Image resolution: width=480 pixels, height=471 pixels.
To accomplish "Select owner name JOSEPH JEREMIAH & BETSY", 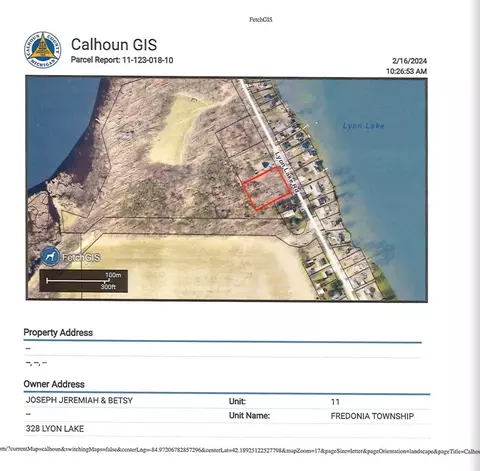I will coord(79,400).
